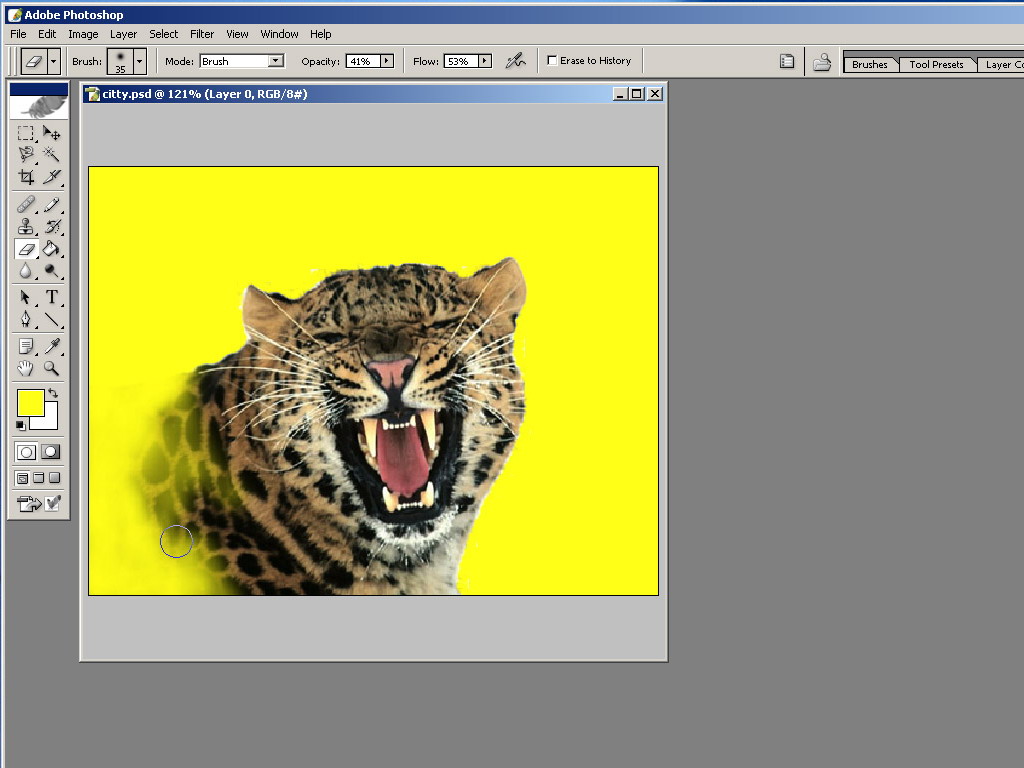Viewport: 1024px width, 768px height.
Task: Toggle airbrush mode in options bar
Action: pos(515,61)
